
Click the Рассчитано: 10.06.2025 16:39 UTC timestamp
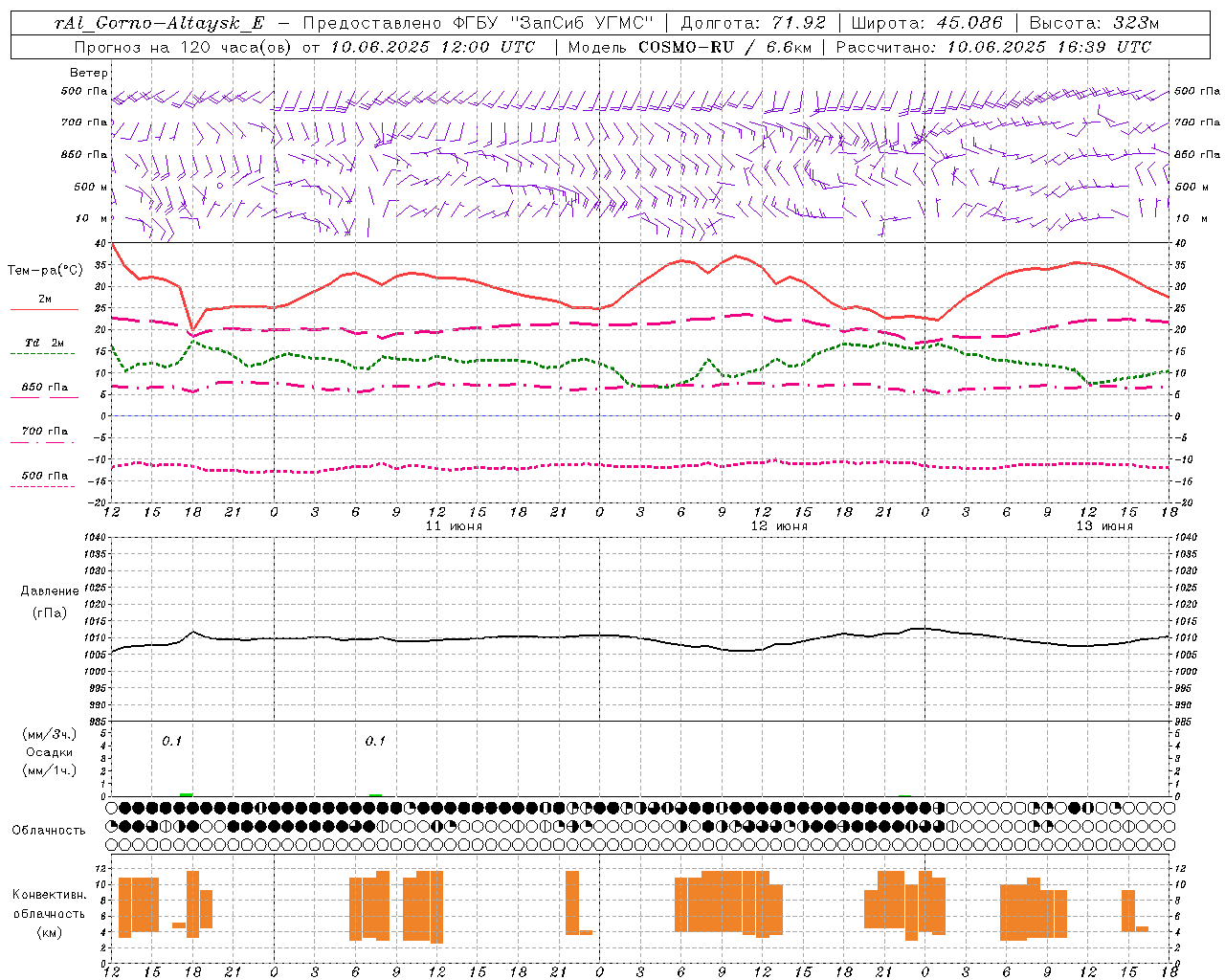click(993, 47)
